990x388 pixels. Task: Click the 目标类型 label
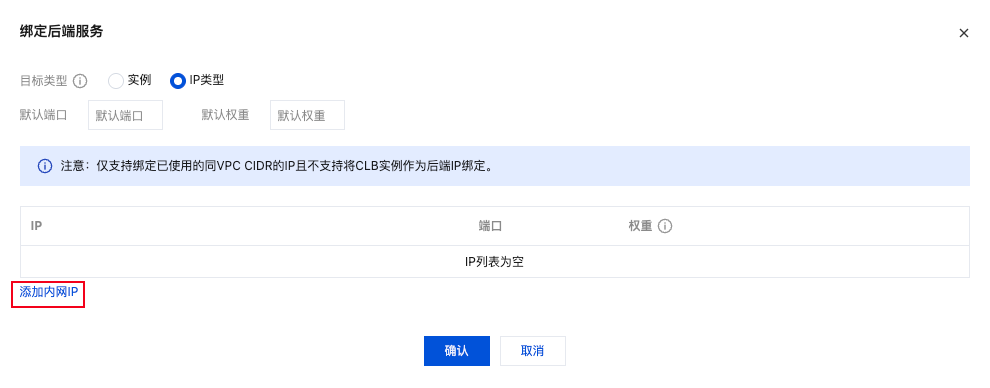(x=43, y=81)
